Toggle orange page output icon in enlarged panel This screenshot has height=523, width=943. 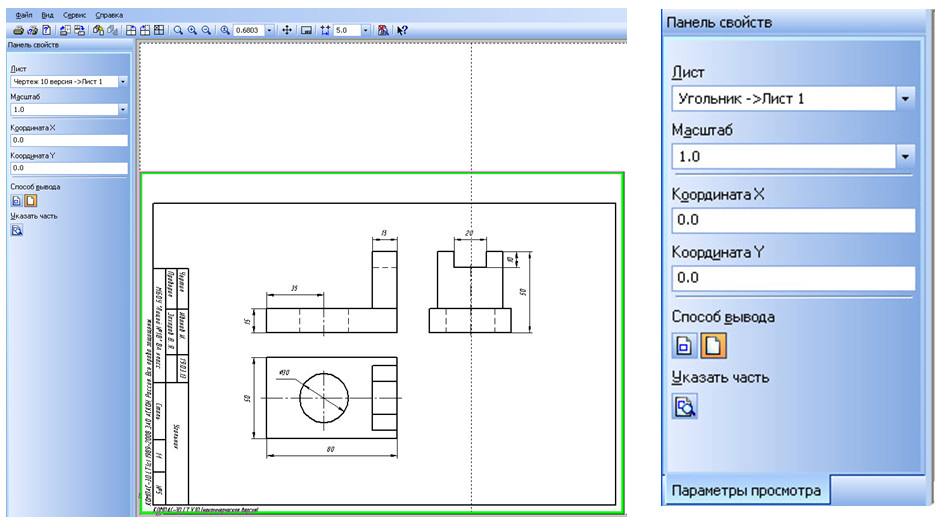point(713,346)
